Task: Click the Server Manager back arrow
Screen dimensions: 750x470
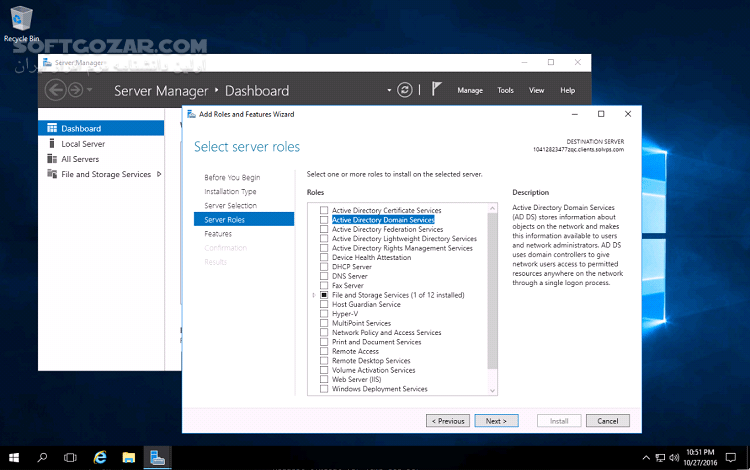Action: 55,90
